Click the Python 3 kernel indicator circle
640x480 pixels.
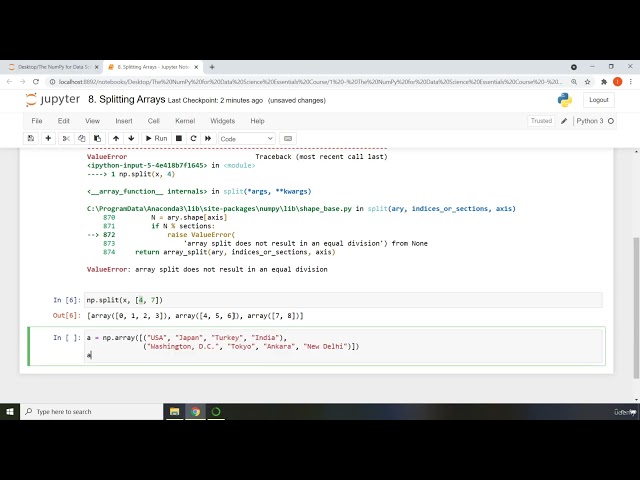(x=611, y=121)
